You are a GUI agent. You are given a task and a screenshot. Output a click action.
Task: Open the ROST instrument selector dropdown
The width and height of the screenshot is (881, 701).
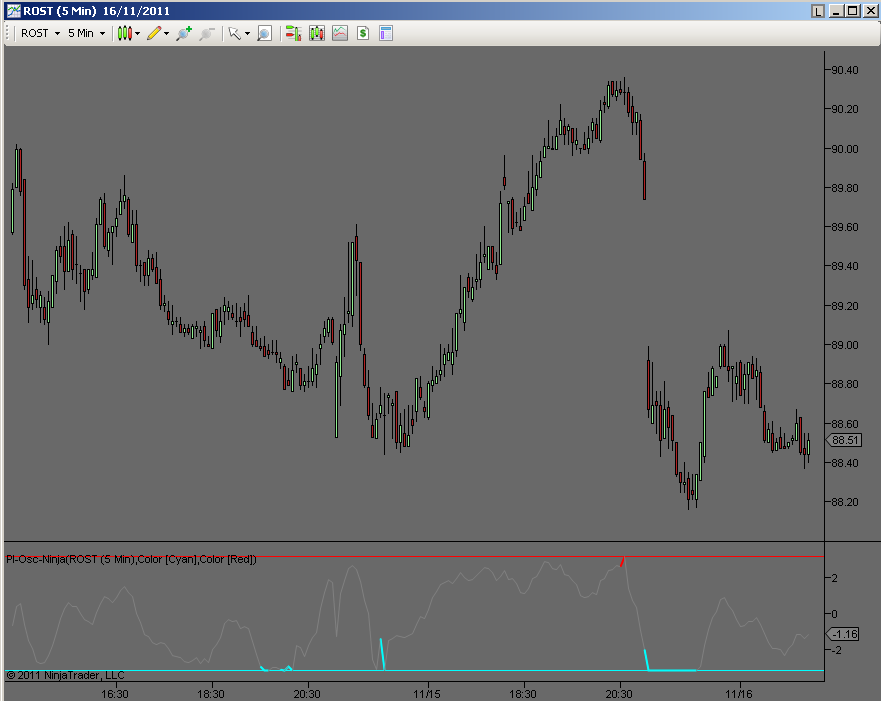point(41,33)
